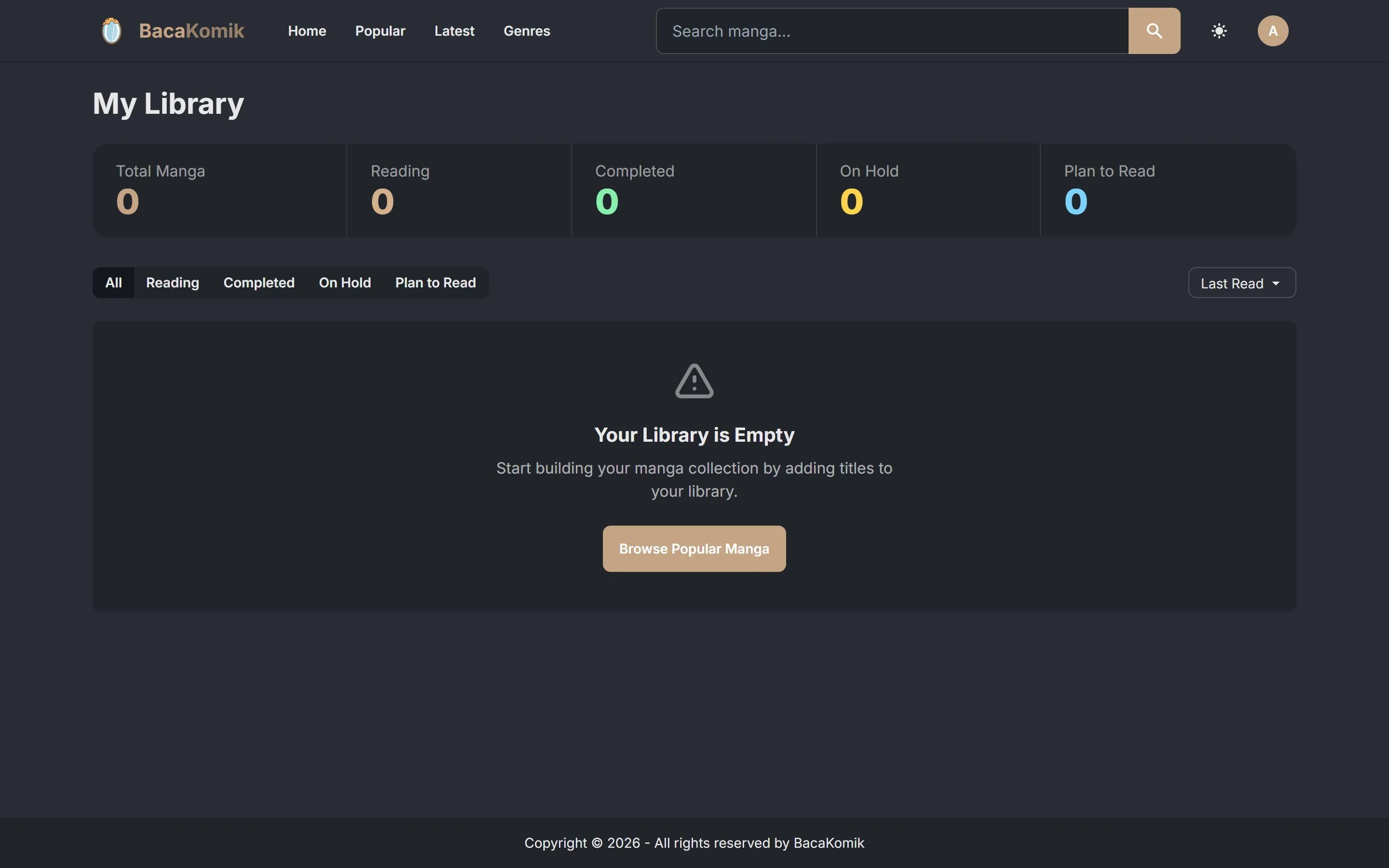
Task: Select the All filter tab
Action: 114,283
